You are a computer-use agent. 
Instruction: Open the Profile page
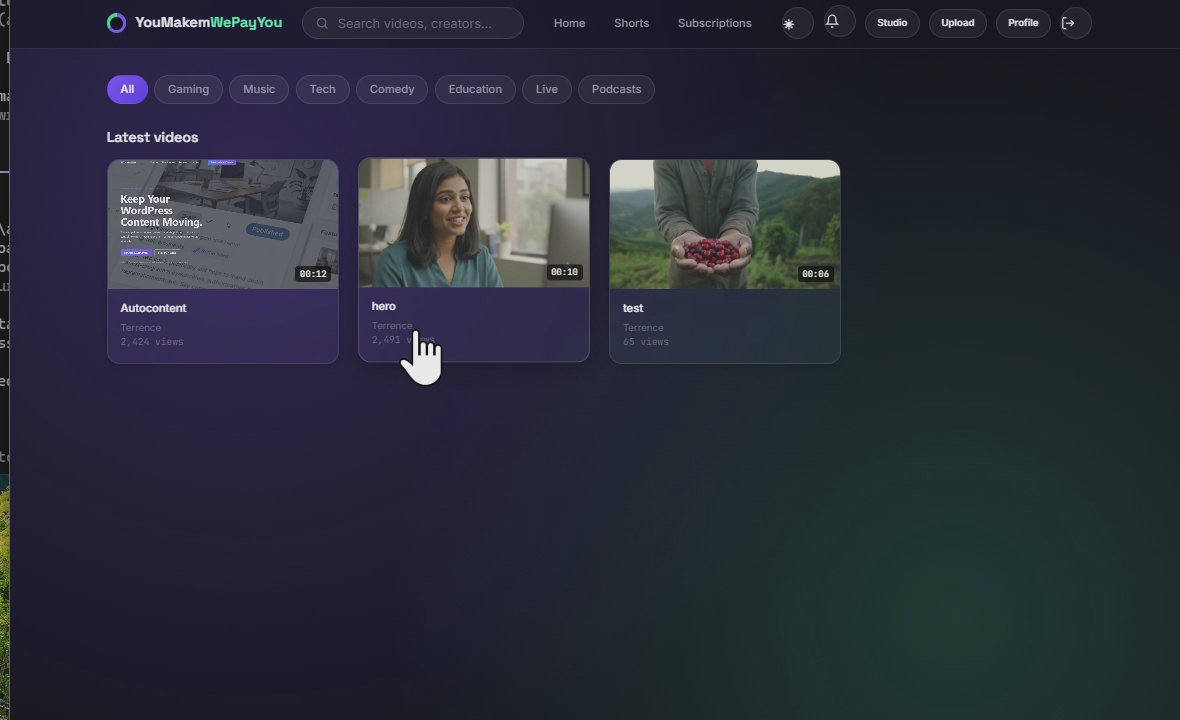pos(1023,23)
